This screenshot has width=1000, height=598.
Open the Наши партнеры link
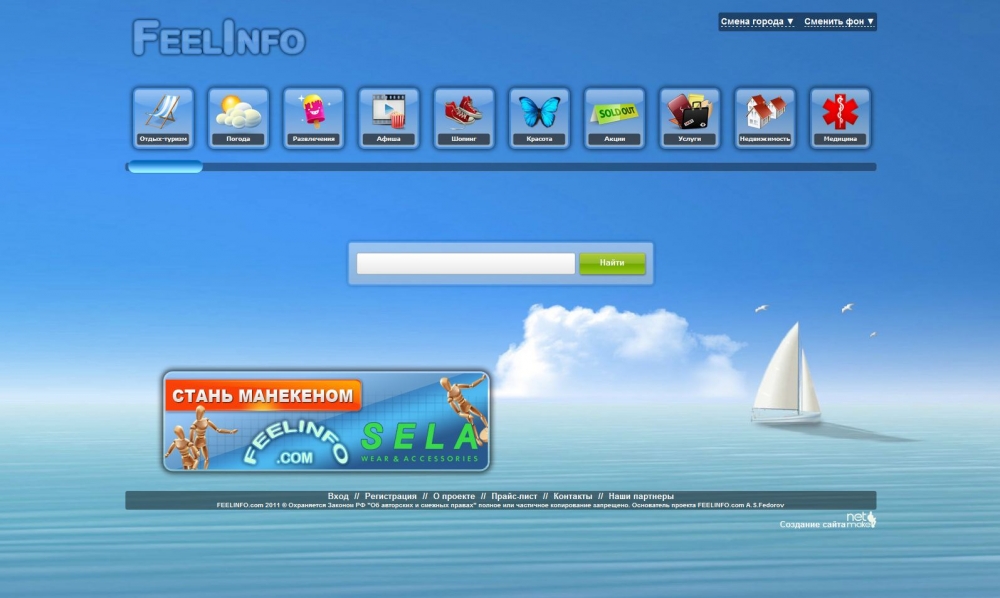641,496
